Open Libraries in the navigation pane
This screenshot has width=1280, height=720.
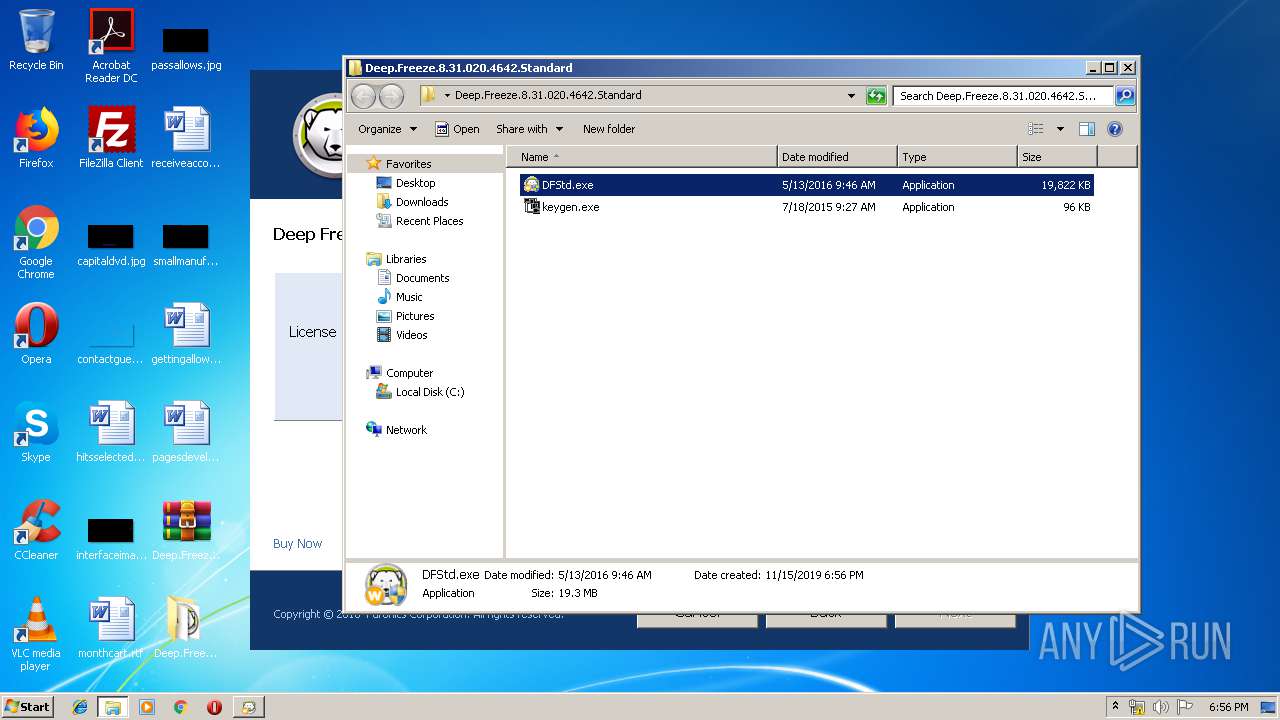(x=406, y=259)
